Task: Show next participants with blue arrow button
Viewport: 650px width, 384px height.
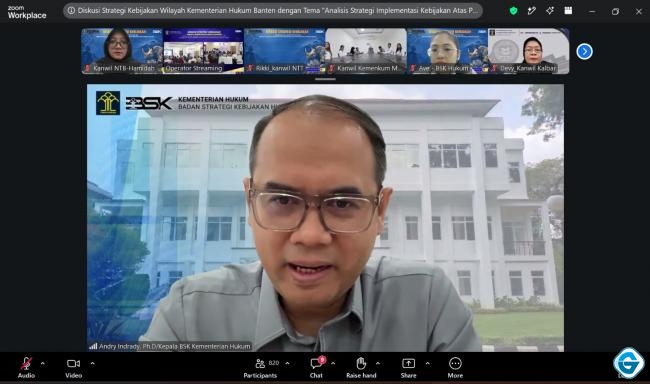Action: (x=585, y=51)
